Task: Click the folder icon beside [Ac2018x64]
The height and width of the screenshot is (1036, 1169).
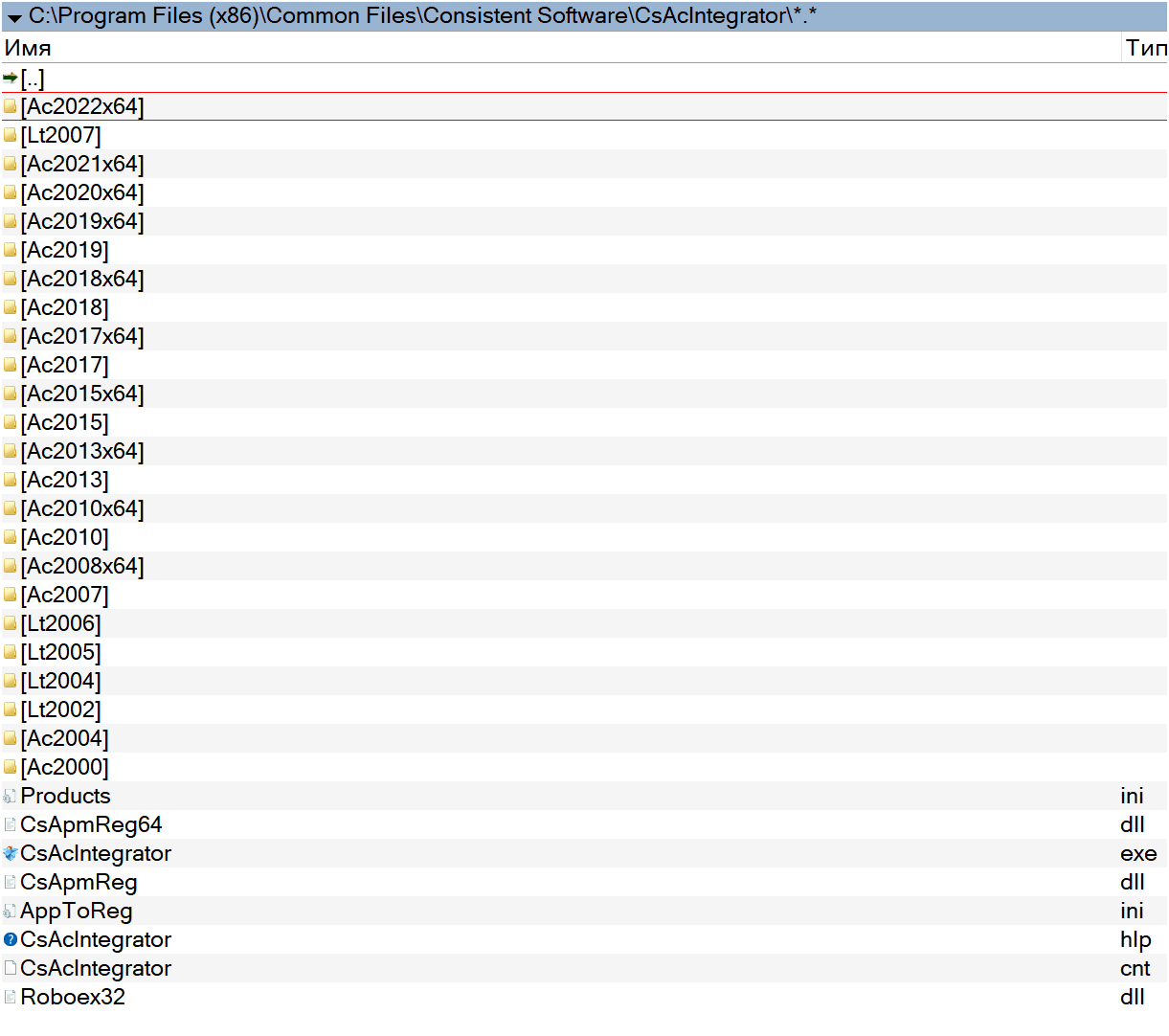Action: tap(11, 279)
